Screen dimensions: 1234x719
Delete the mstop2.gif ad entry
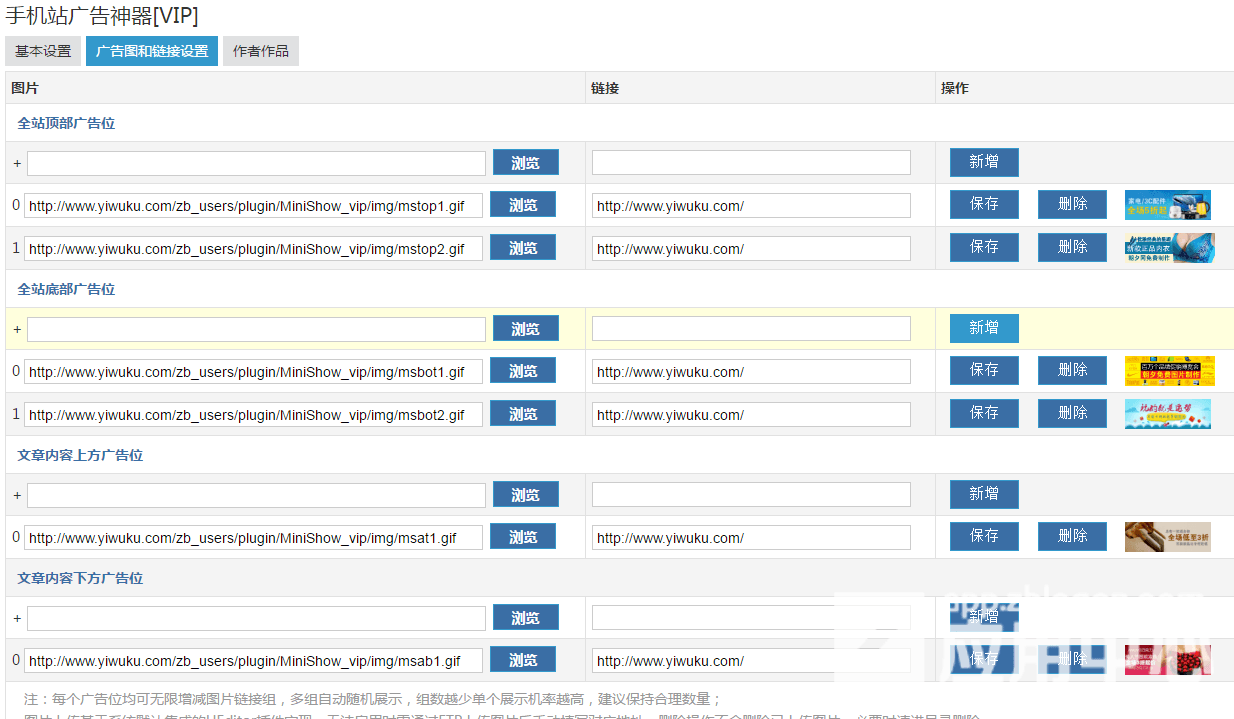(1072, 247)
